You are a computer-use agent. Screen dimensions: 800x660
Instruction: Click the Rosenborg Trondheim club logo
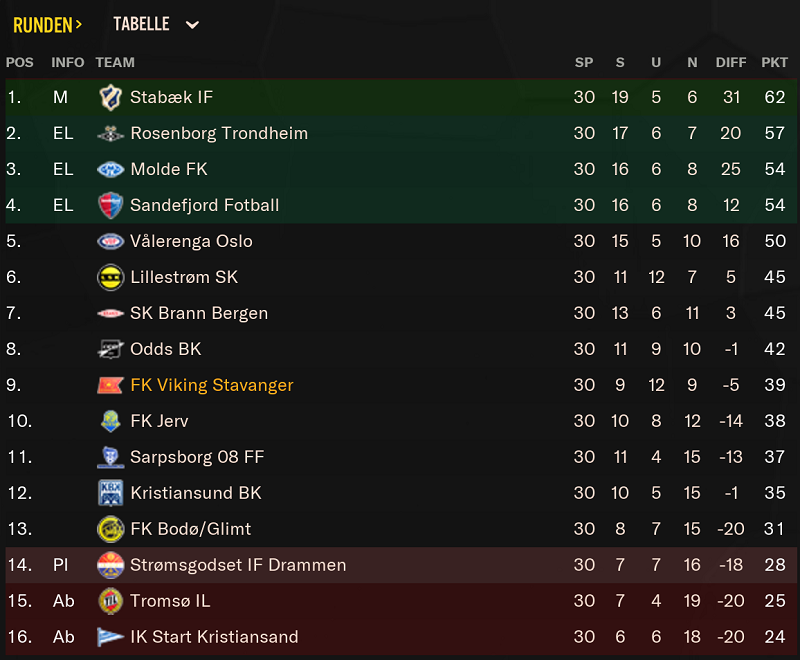[110, 134]
